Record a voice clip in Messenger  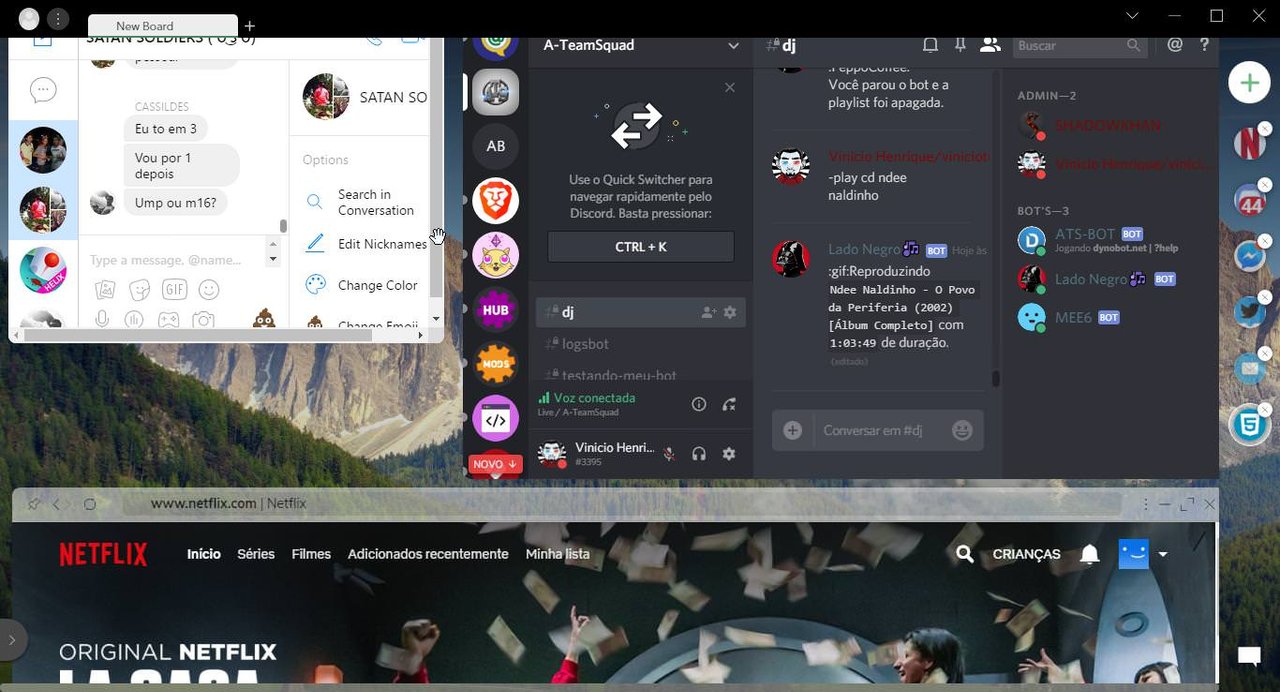(102, 319)
